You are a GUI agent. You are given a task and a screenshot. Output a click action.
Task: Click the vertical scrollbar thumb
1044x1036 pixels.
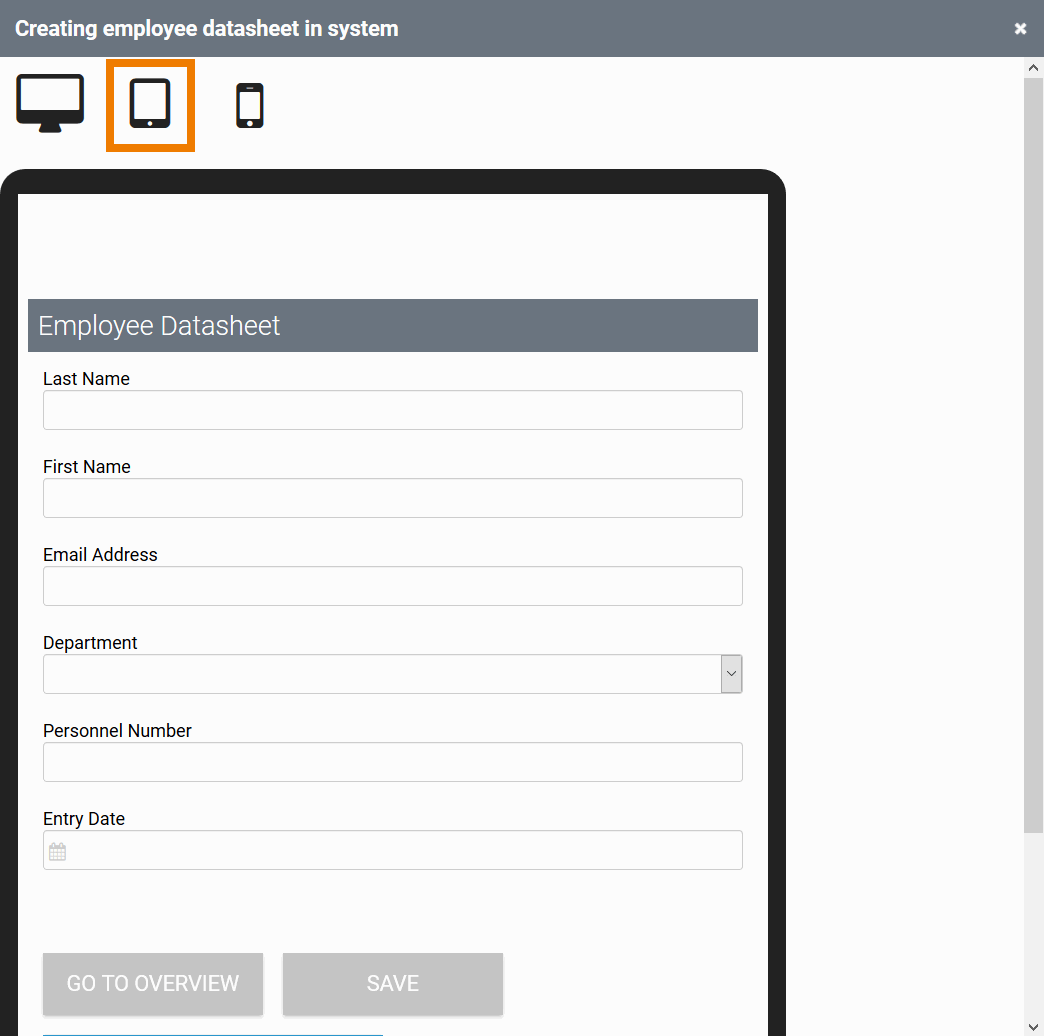(x=1033, y=455)
